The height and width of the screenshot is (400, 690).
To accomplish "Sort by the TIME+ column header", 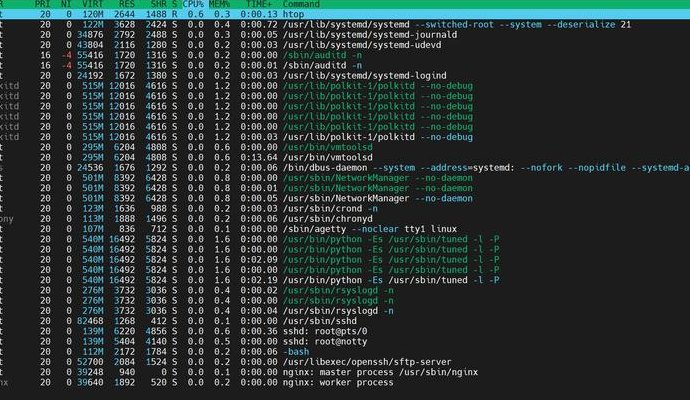I will pyautogui.click(x=259, y=4).
